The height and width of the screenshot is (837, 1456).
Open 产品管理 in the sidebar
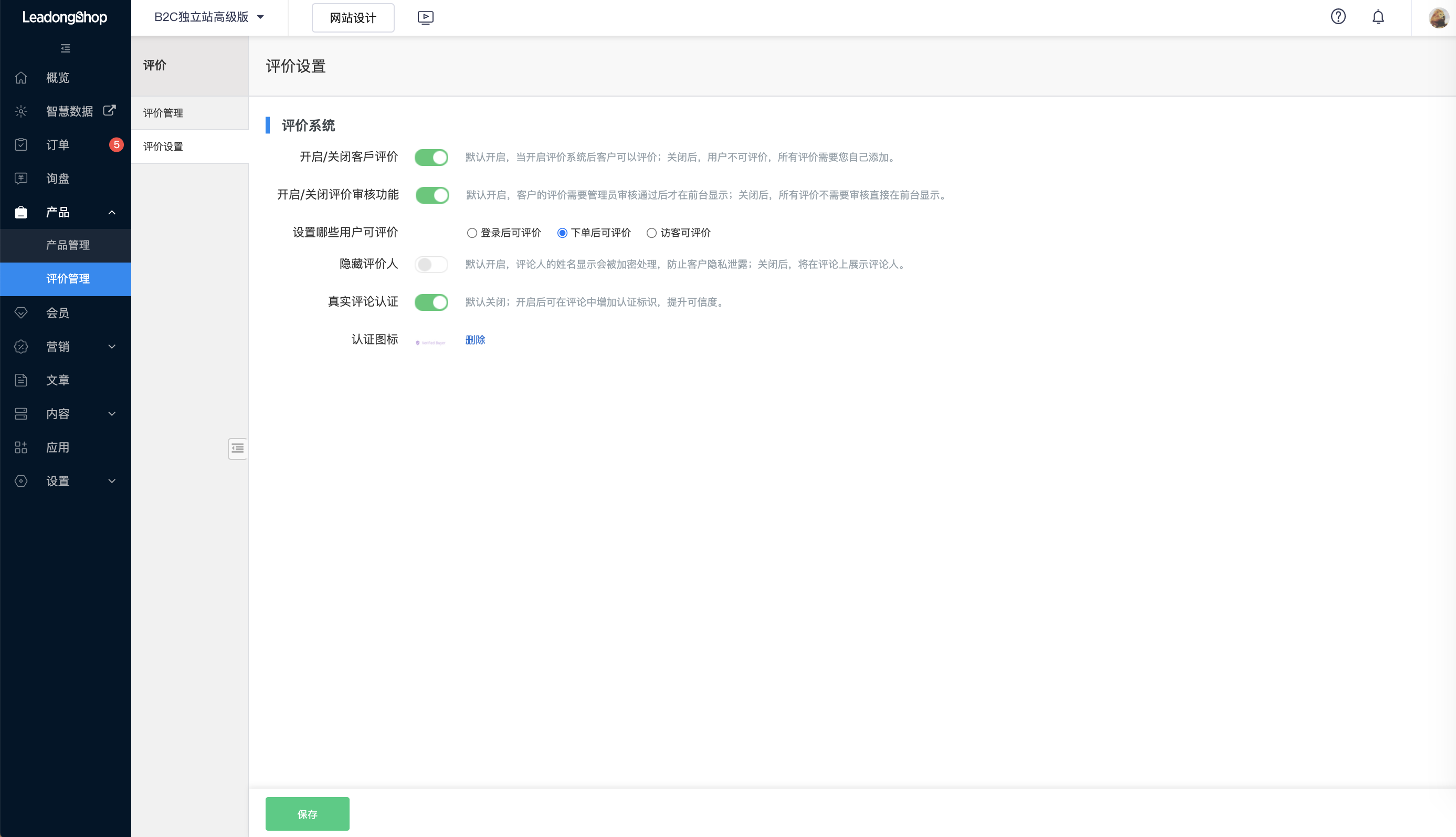pos(68,245)
